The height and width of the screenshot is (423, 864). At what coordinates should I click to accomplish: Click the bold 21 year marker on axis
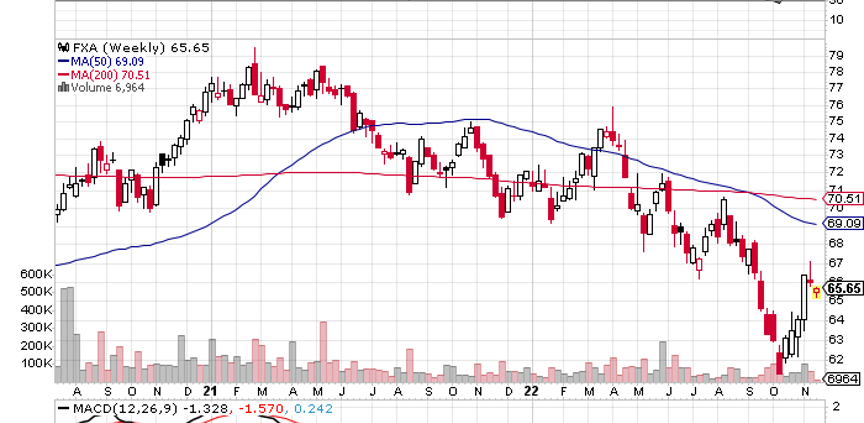coord(210,390)
